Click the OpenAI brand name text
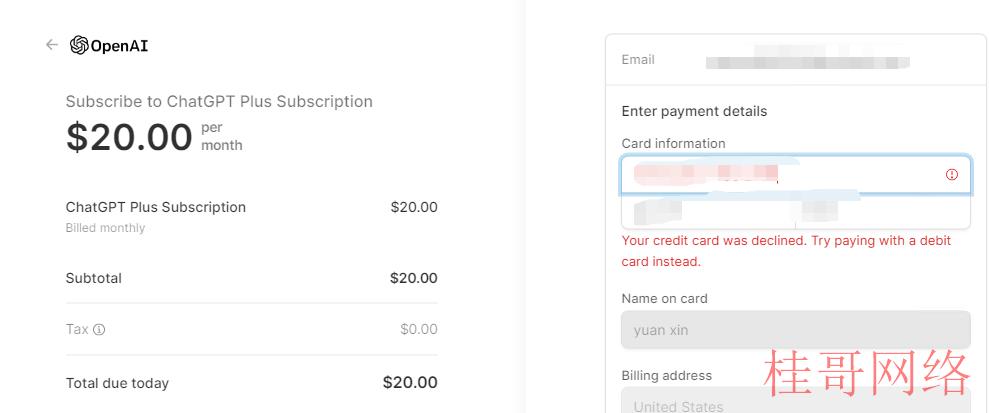This screenshot has height=413, width=989. point(119,46)
